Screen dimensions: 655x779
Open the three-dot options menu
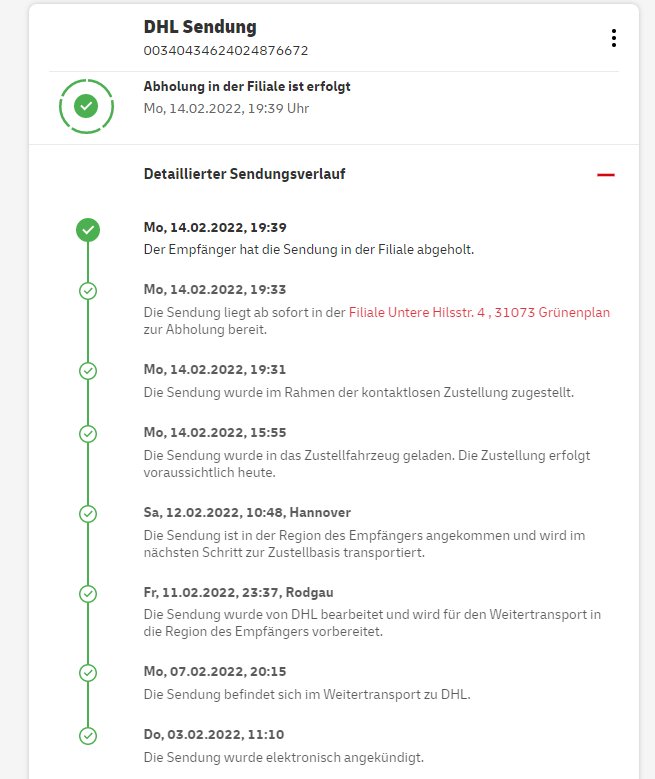(x=613, y=38)
